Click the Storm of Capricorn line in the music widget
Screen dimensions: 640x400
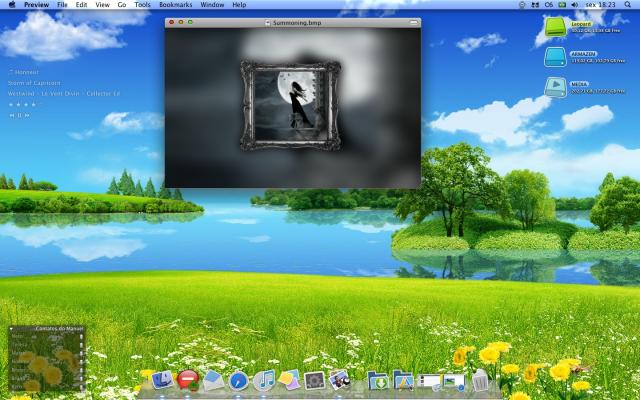[x=34, y=83]
